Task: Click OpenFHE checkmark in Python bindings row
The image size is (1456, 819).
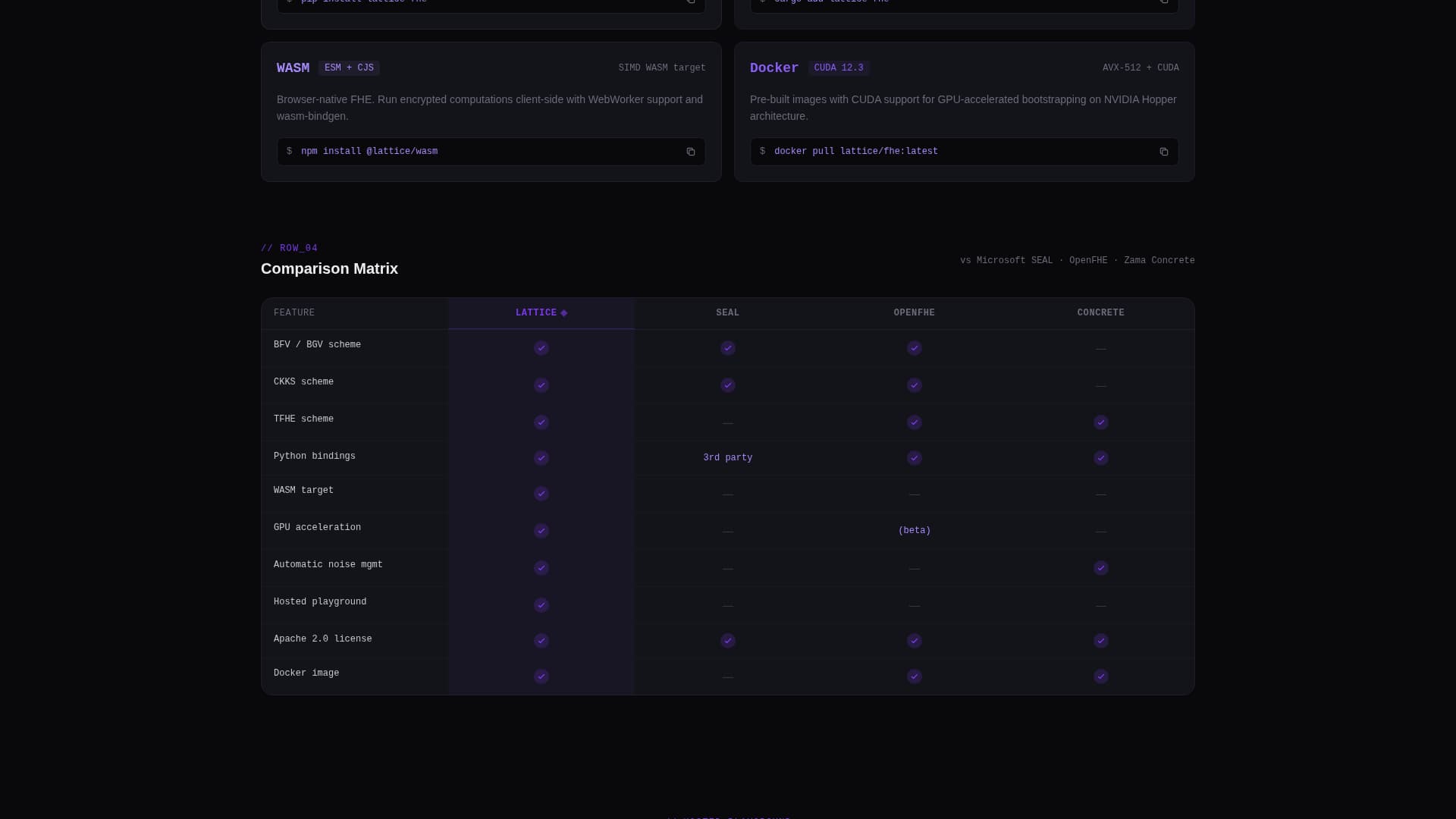Action: (x=915, y=458)
